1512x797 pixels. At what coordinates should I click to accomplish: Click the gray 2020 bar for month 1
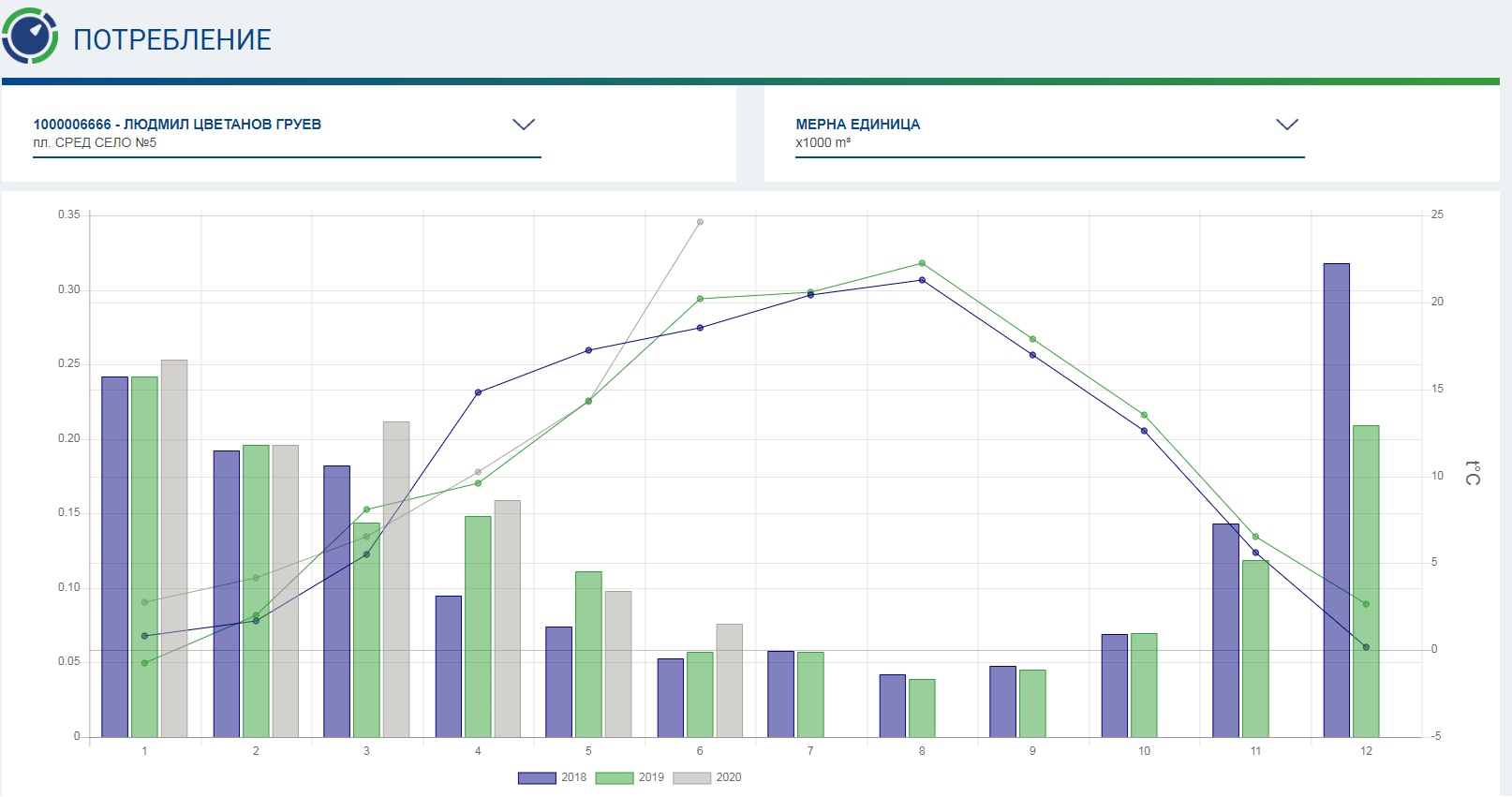(x=174, y=548)
